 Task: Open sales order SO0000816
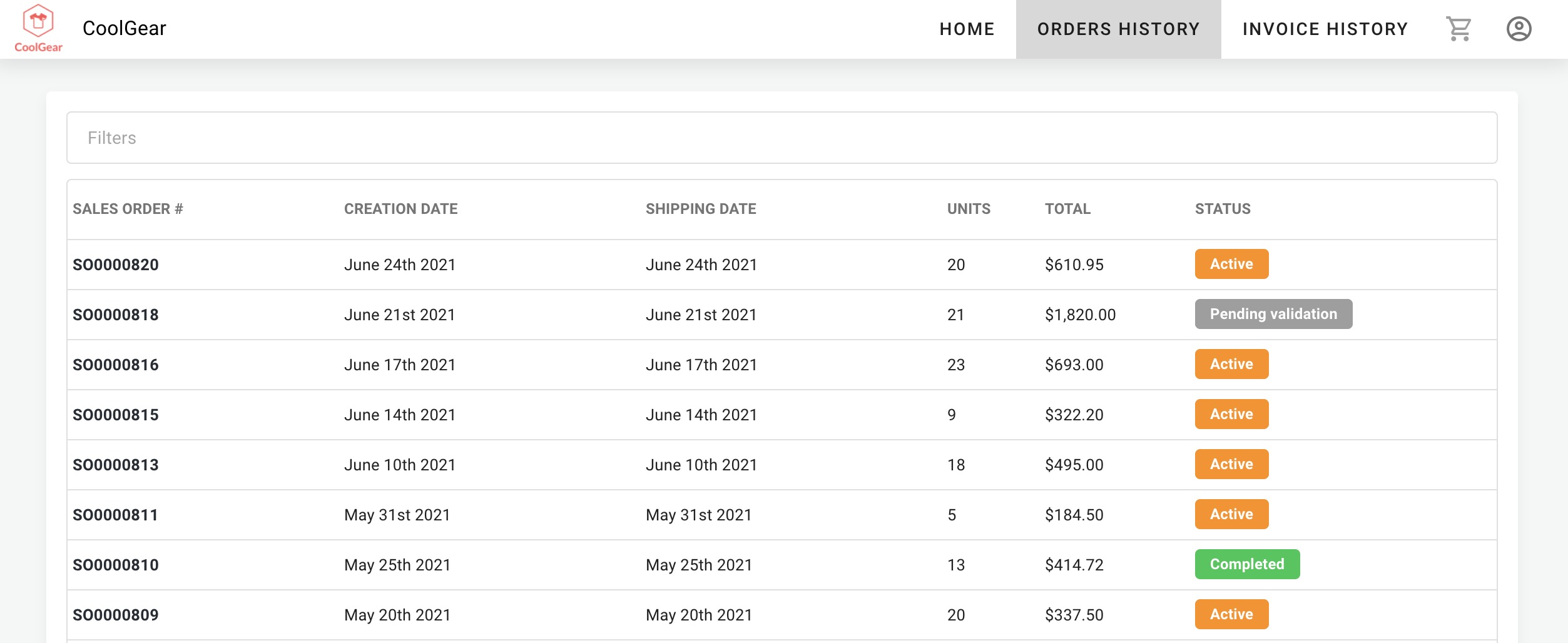[116, 365]
